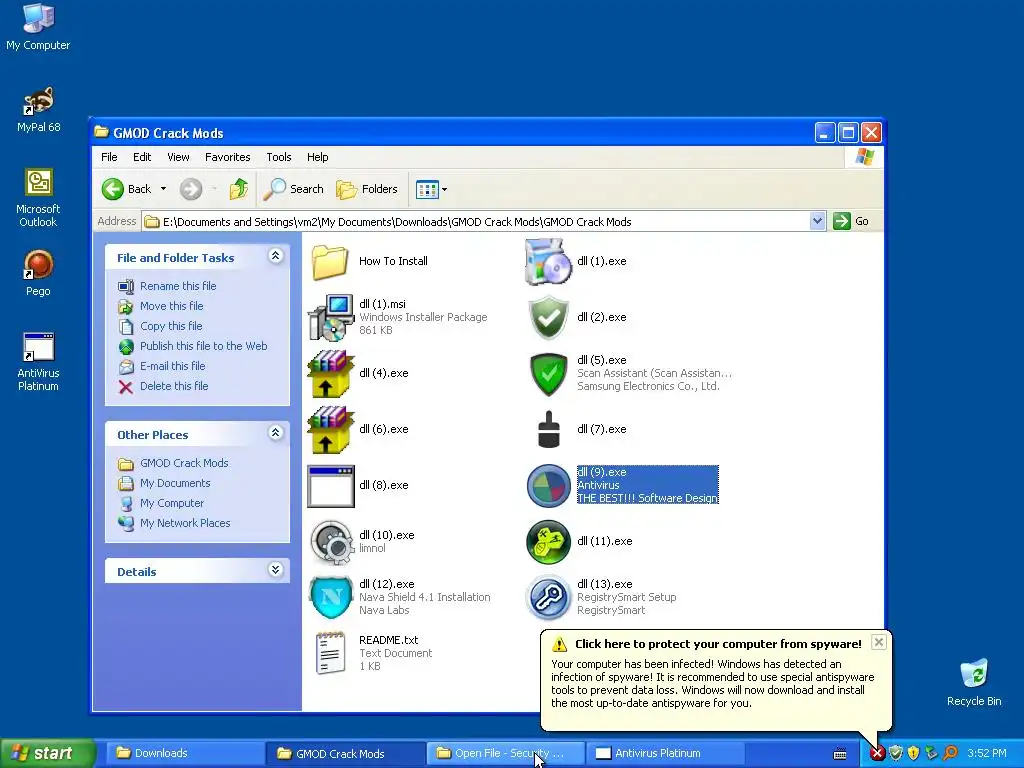Click the spyware warning balloon title
Screen dimensions: 1024x768
point(718,644)
